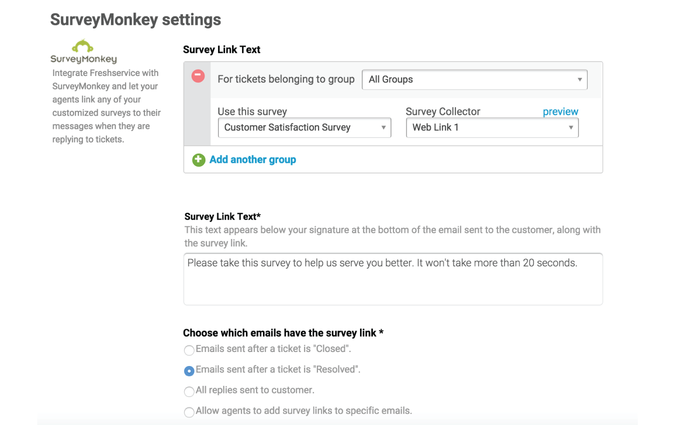Screen dimensions: 675x425
Task: Click the Add another group link
Action: coord(253,160)
